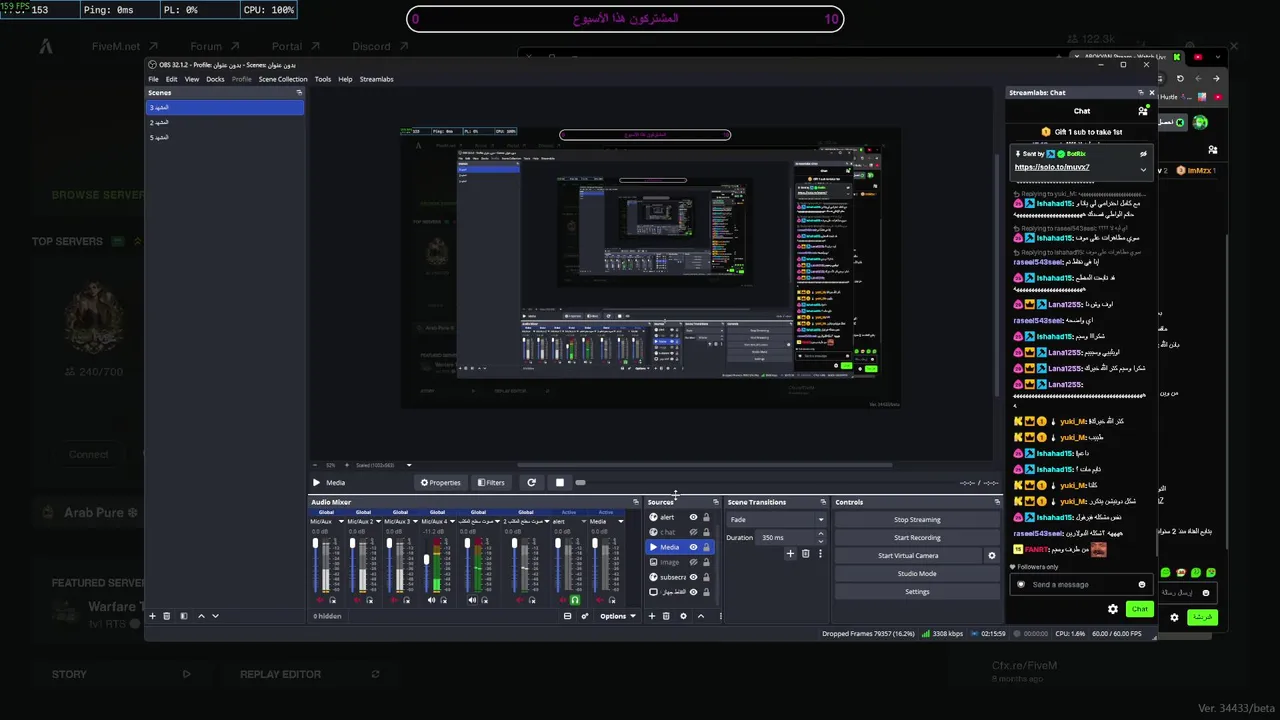Open the Docks menu
Viewport: 1280px width, 720px height.
tap(215, 79)
